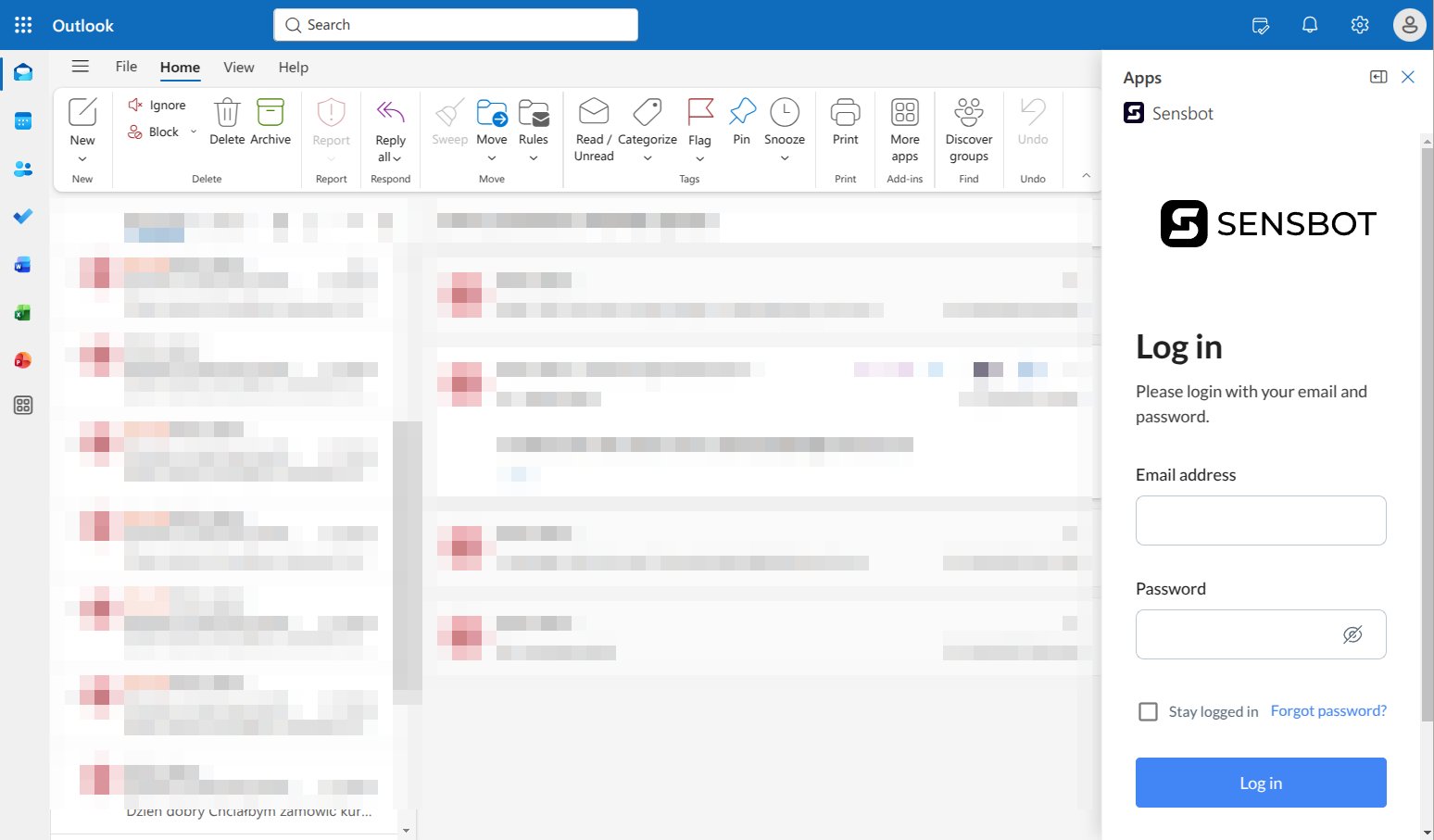This screenshot has width=1434, height=840.
Task: Expand the Block options arrow
Action: click(x=194, y=132)
